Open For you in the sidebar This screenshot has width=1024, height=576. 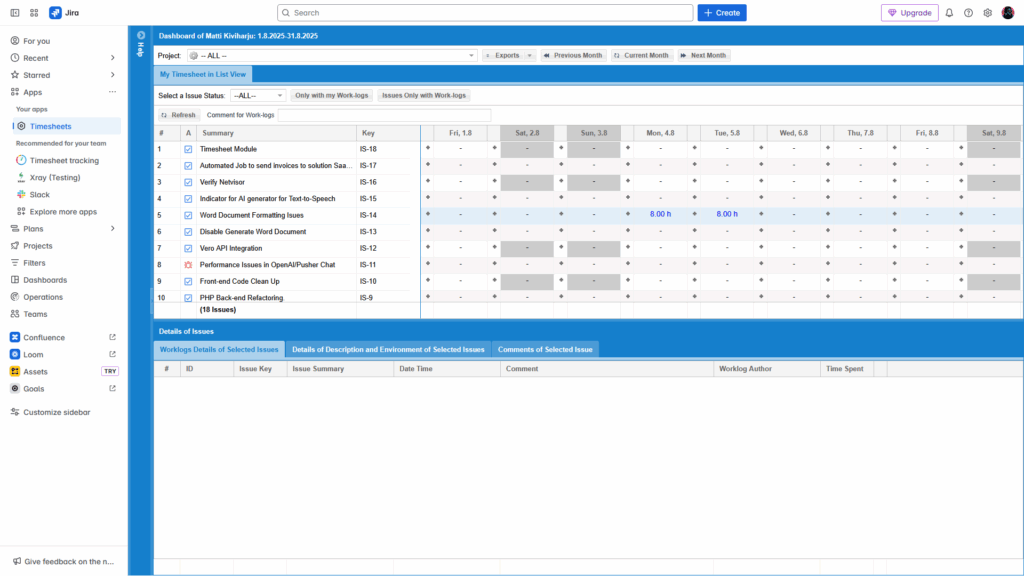pyautogui.click(x=37, y=40)
